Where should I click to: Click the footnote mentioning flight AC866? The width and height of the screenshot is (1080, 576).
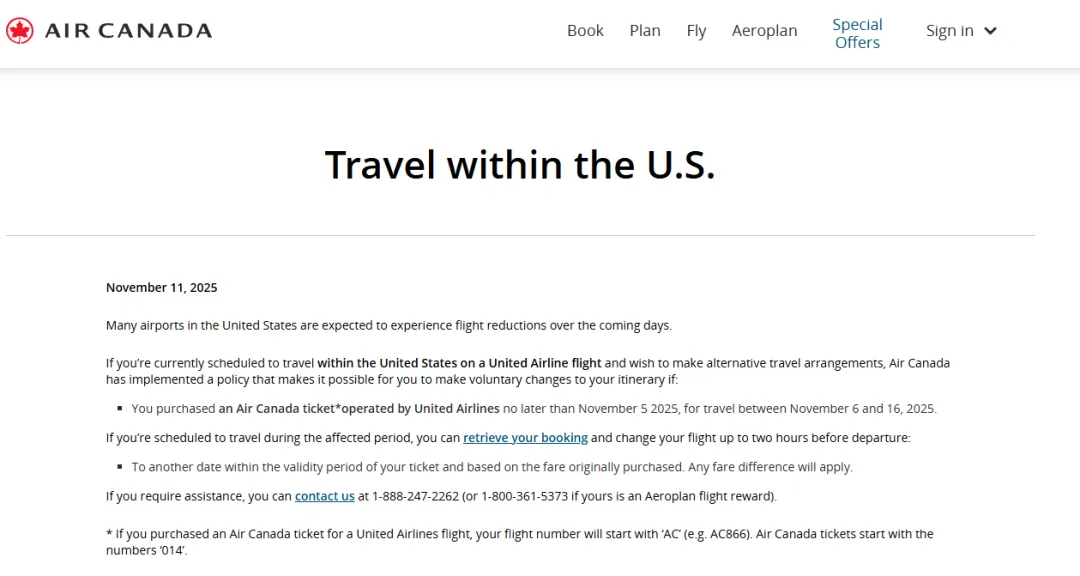click(x=519, y=534)
